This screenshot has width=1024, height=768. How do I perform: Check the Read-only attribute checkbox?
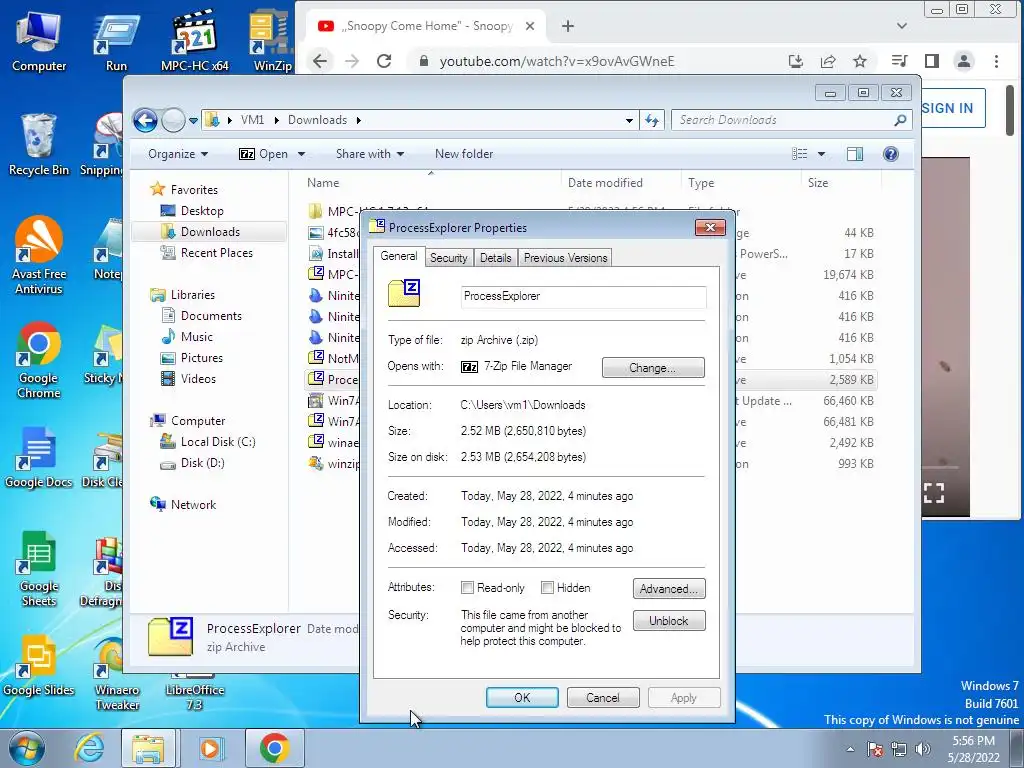[x=468, y=588]
